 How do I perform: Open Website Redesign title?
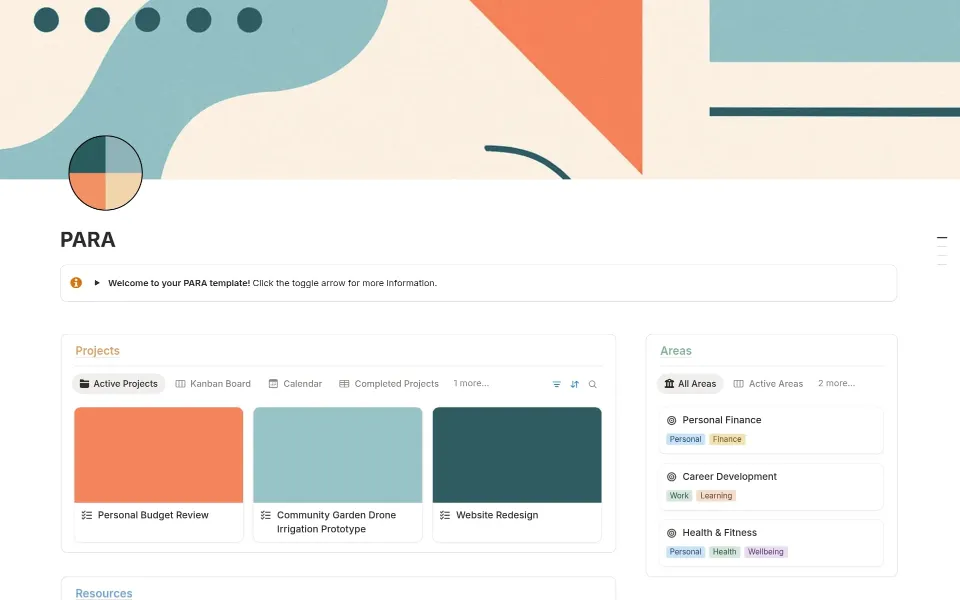[x=497, y=515]
